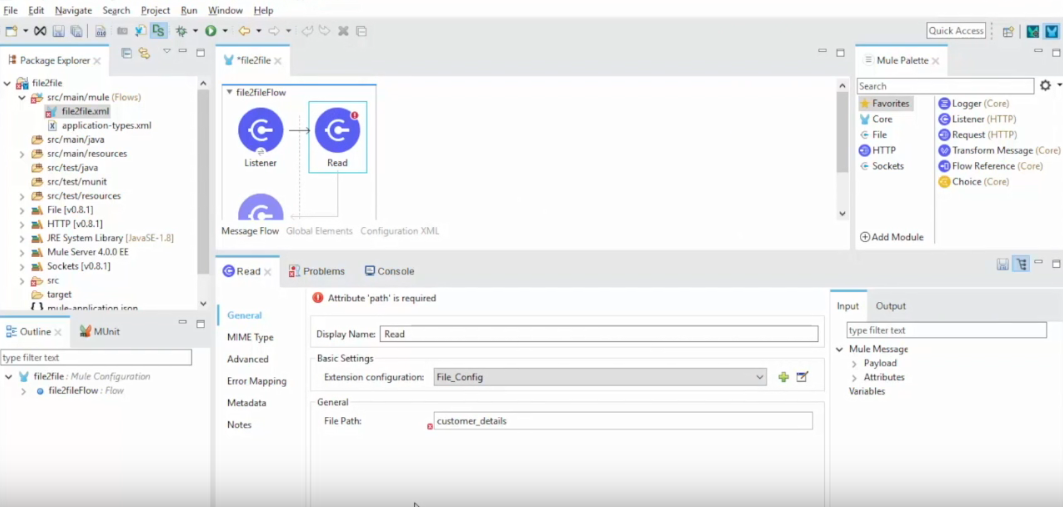Image resolution: width=1063 pixels, height=507 pixels.
Task: Pick Transform Message from the palette
Action: pos(999,150)
